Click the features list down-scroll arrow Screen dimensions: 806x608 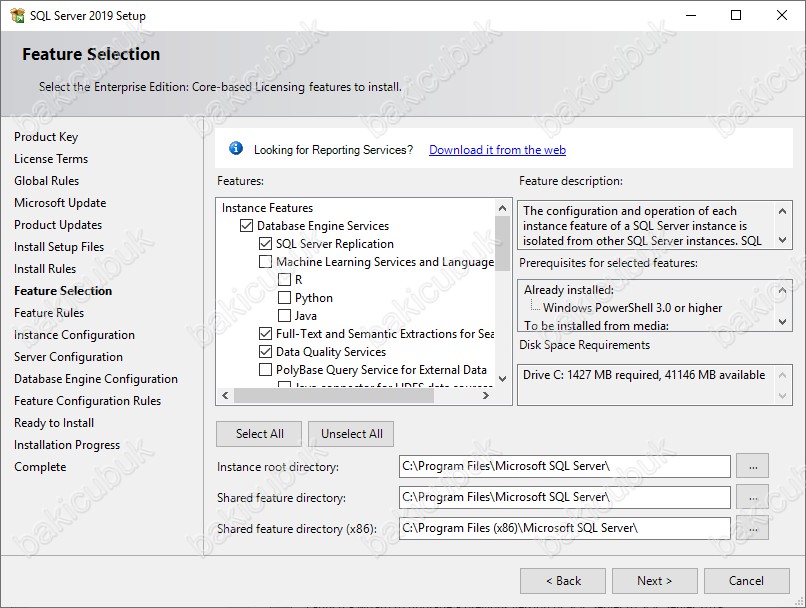click(x=502, y=379)
